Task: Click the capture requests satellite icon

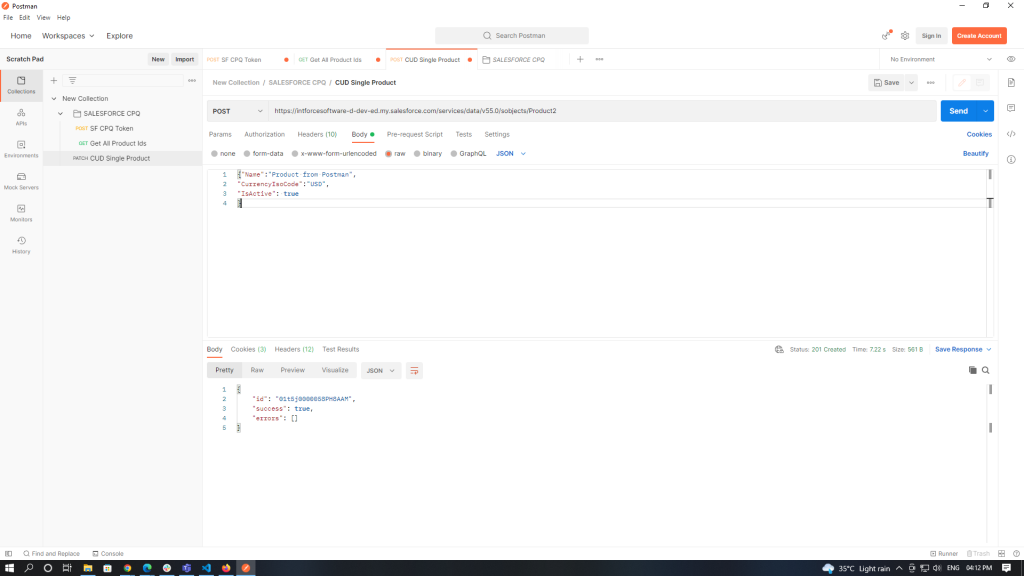Action: click(x=886, y=35)
